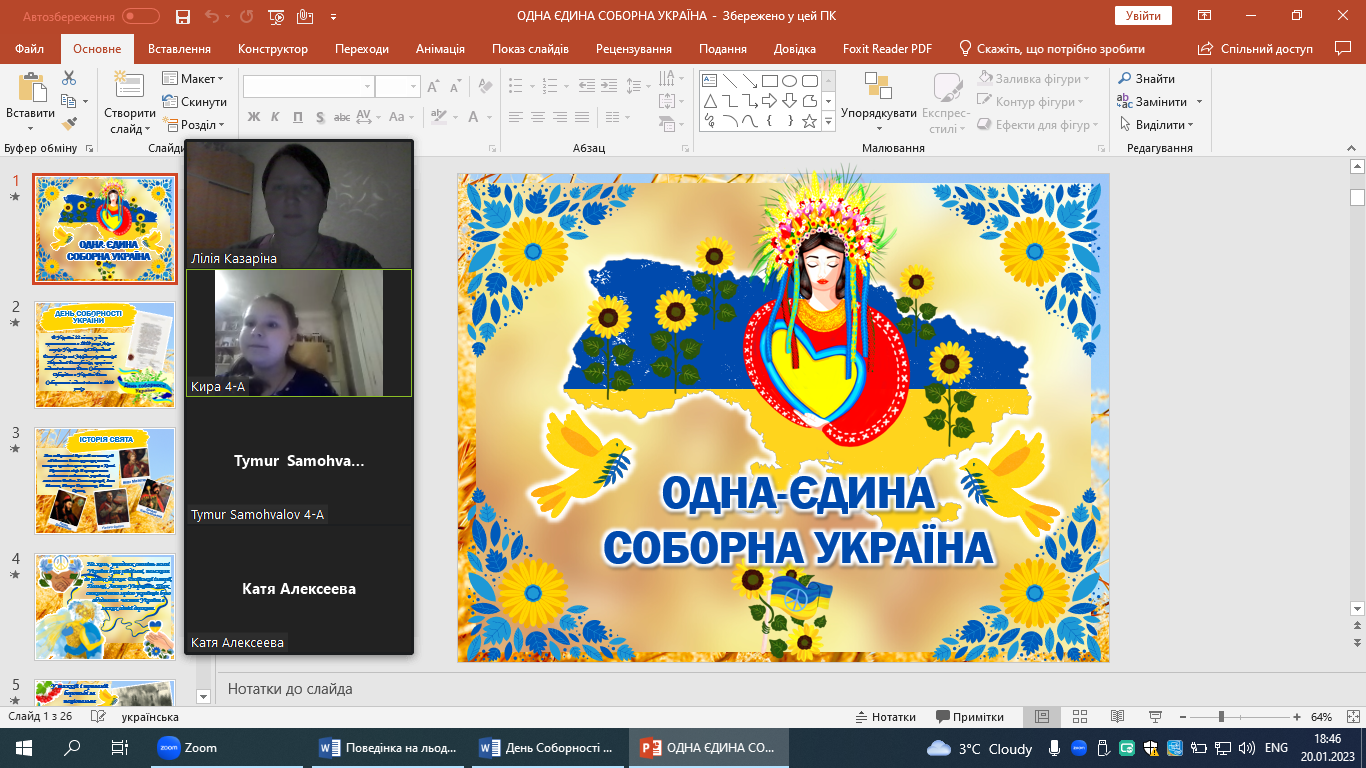Click Align text left icon
This screenshot has height=768, width=1366.
tap(514, 117)
